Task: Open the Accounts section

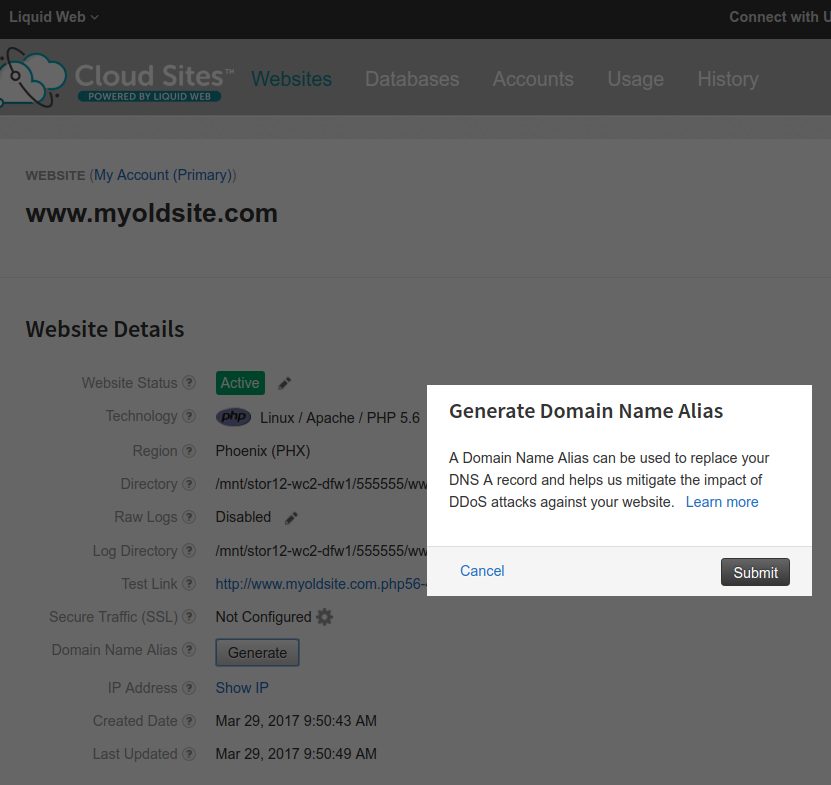Action: coord(533,79)
